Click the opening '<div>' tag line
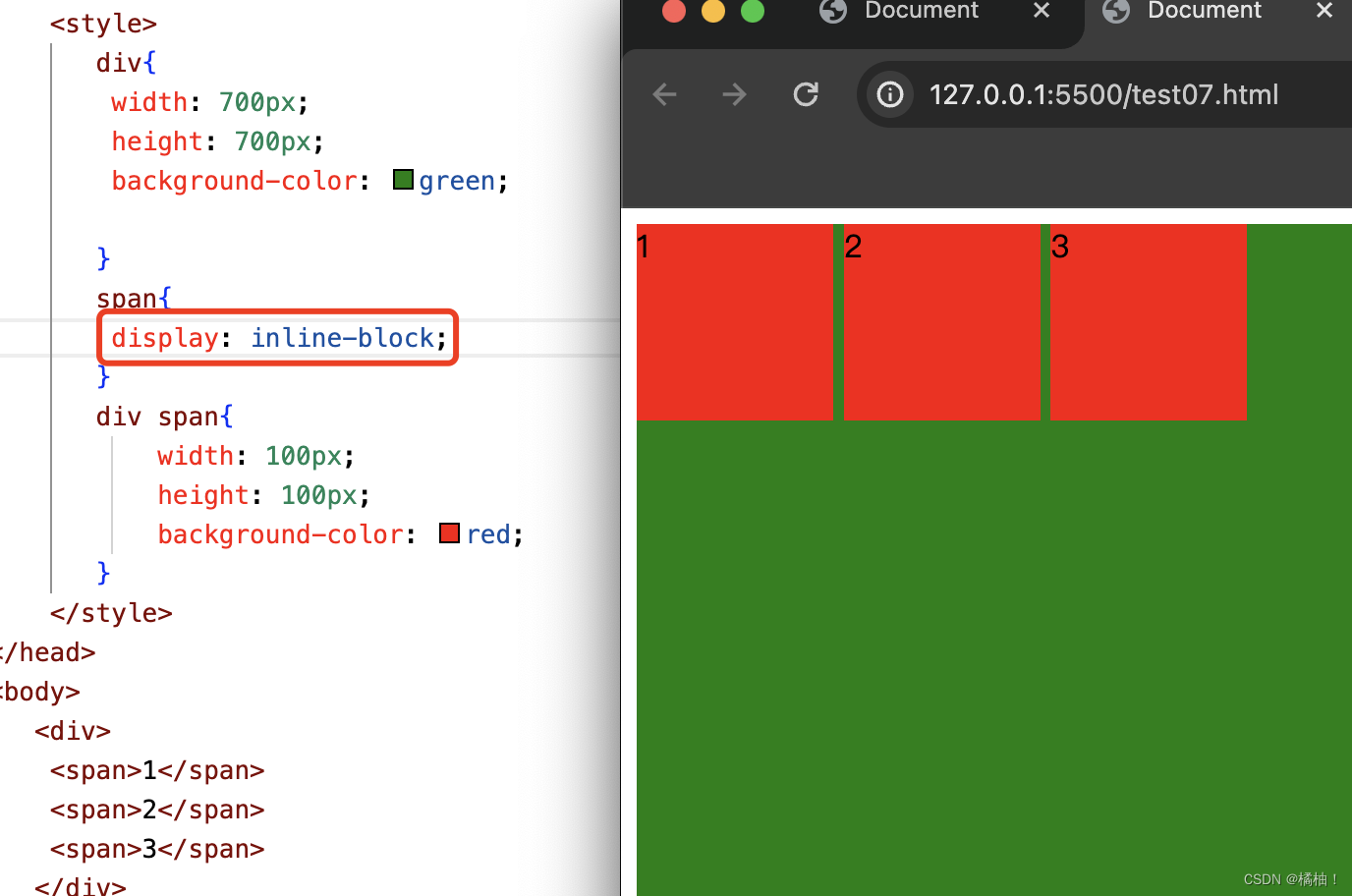This screenshot has height=896, width=1352. pyautogui.click(x=73, y=731)
